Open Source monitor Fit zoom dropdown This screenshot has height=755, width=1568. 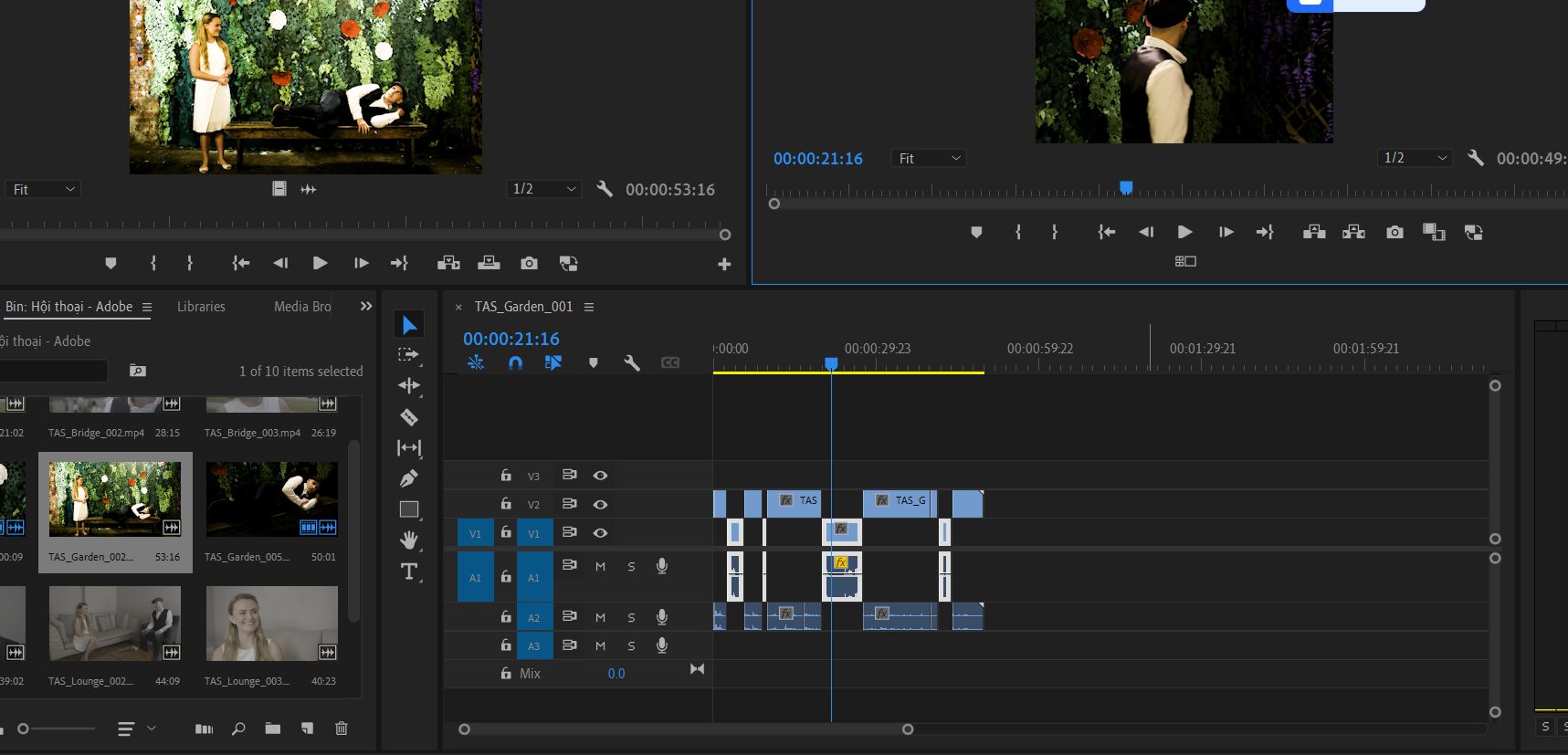click(43, 189)
